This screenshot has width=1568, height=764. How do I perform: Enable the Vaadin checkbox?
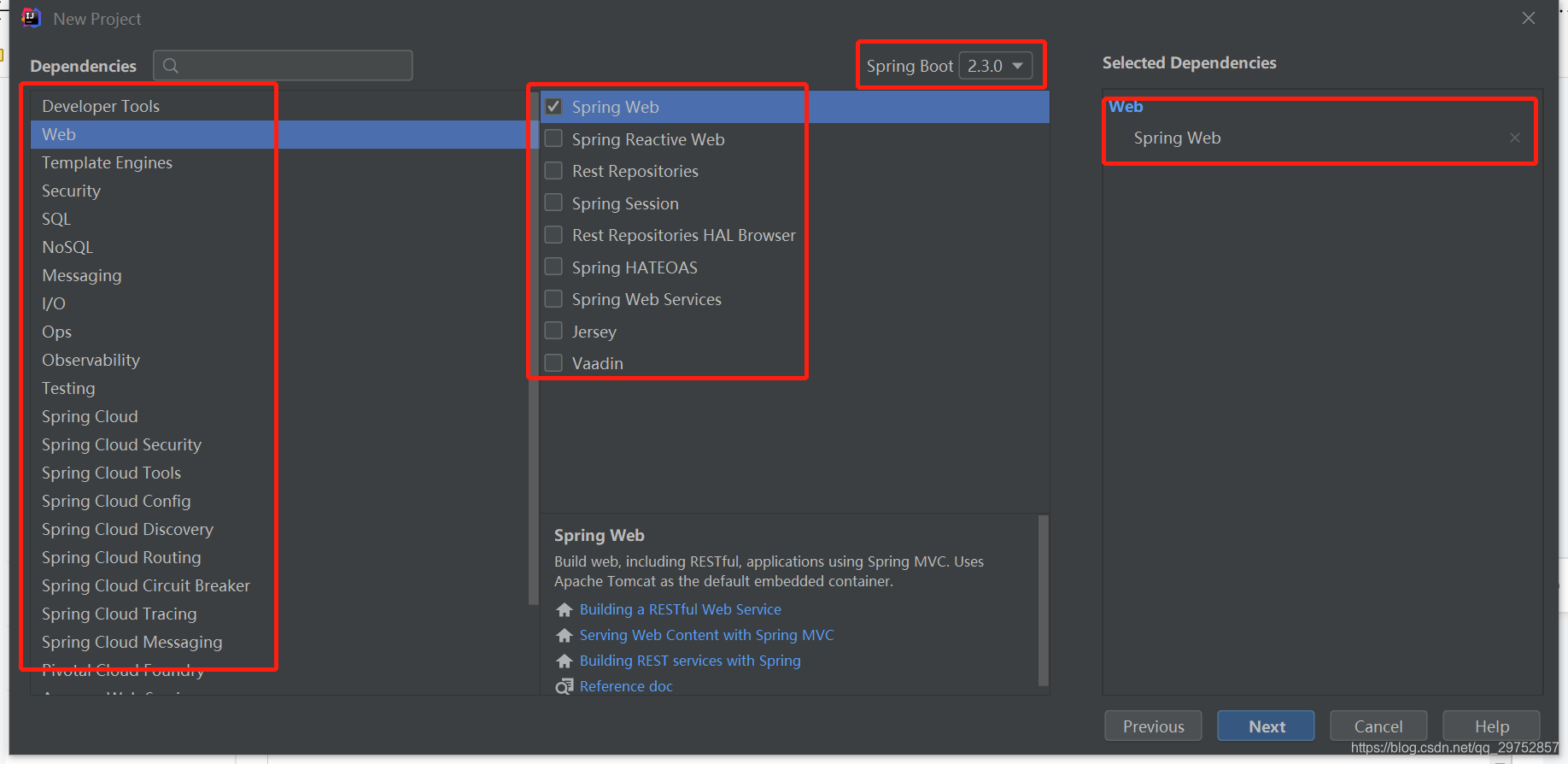(553, 363)
